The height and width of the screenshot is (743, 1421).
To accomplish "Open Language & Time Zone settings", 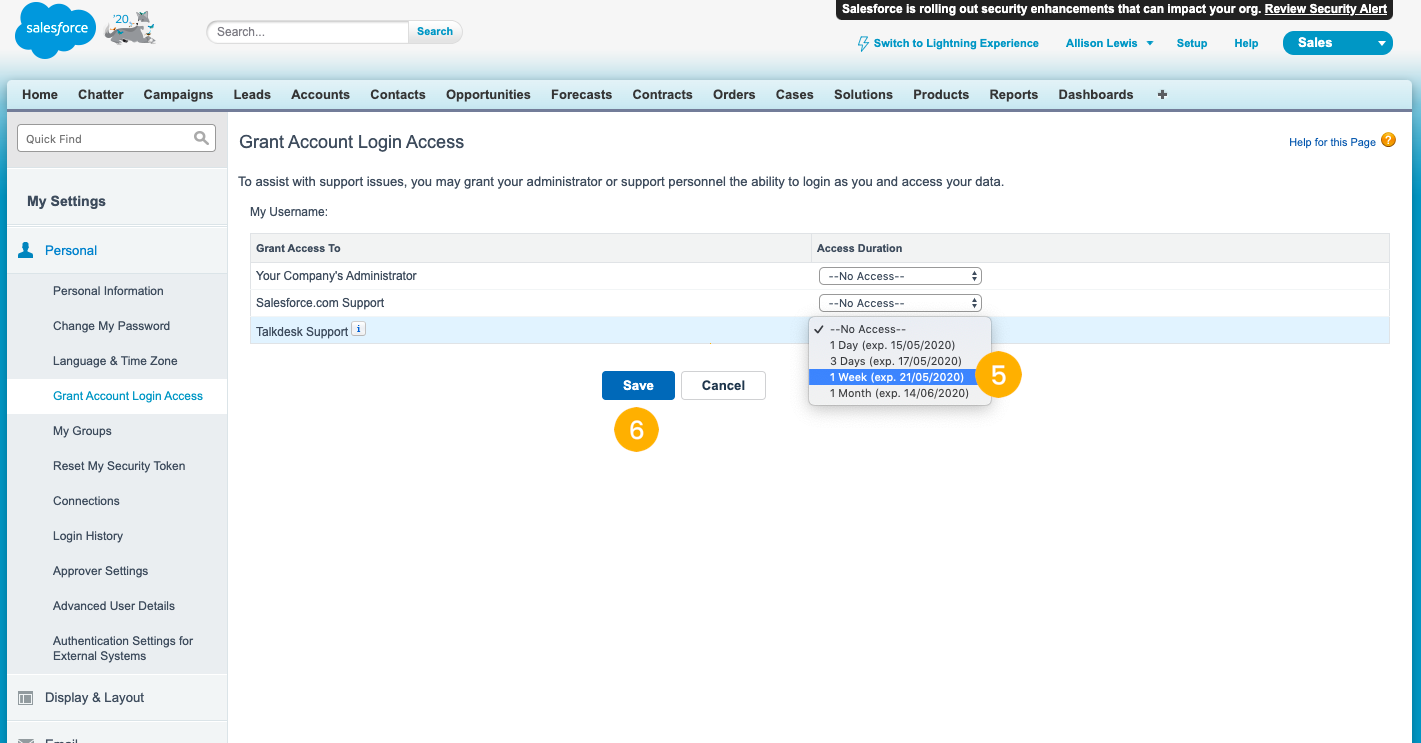I will (x=115, y=361).
